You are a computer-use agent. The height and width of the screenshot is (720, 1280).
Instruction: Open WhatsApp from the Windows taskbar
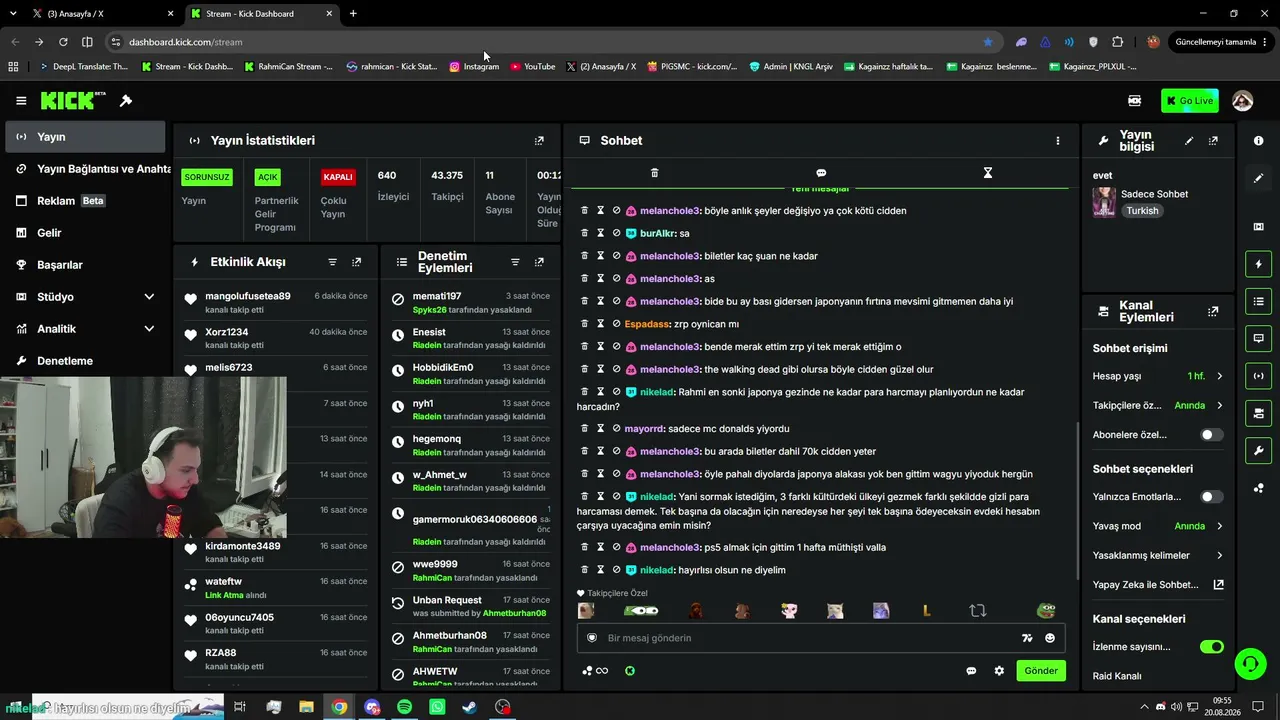(437, 707)
